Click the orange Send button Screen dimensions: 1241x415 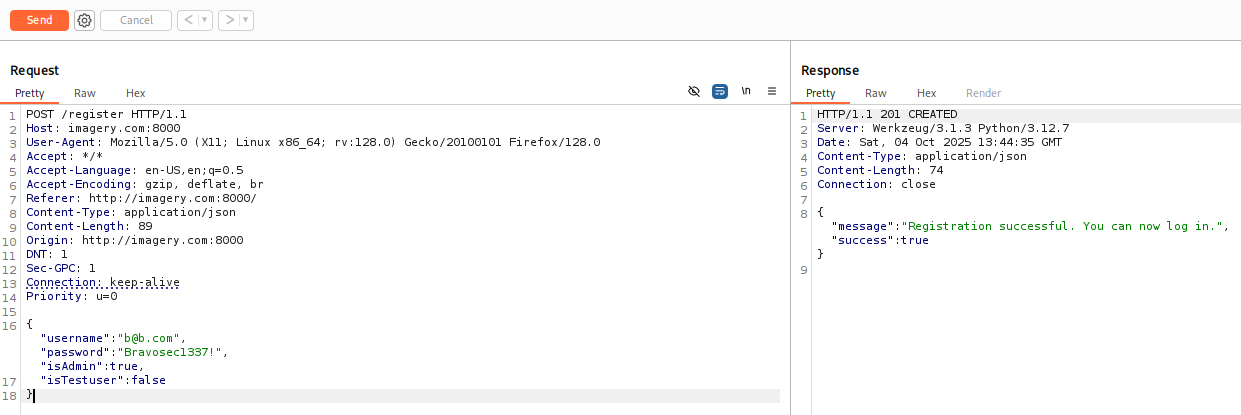(x=39, y=20)
